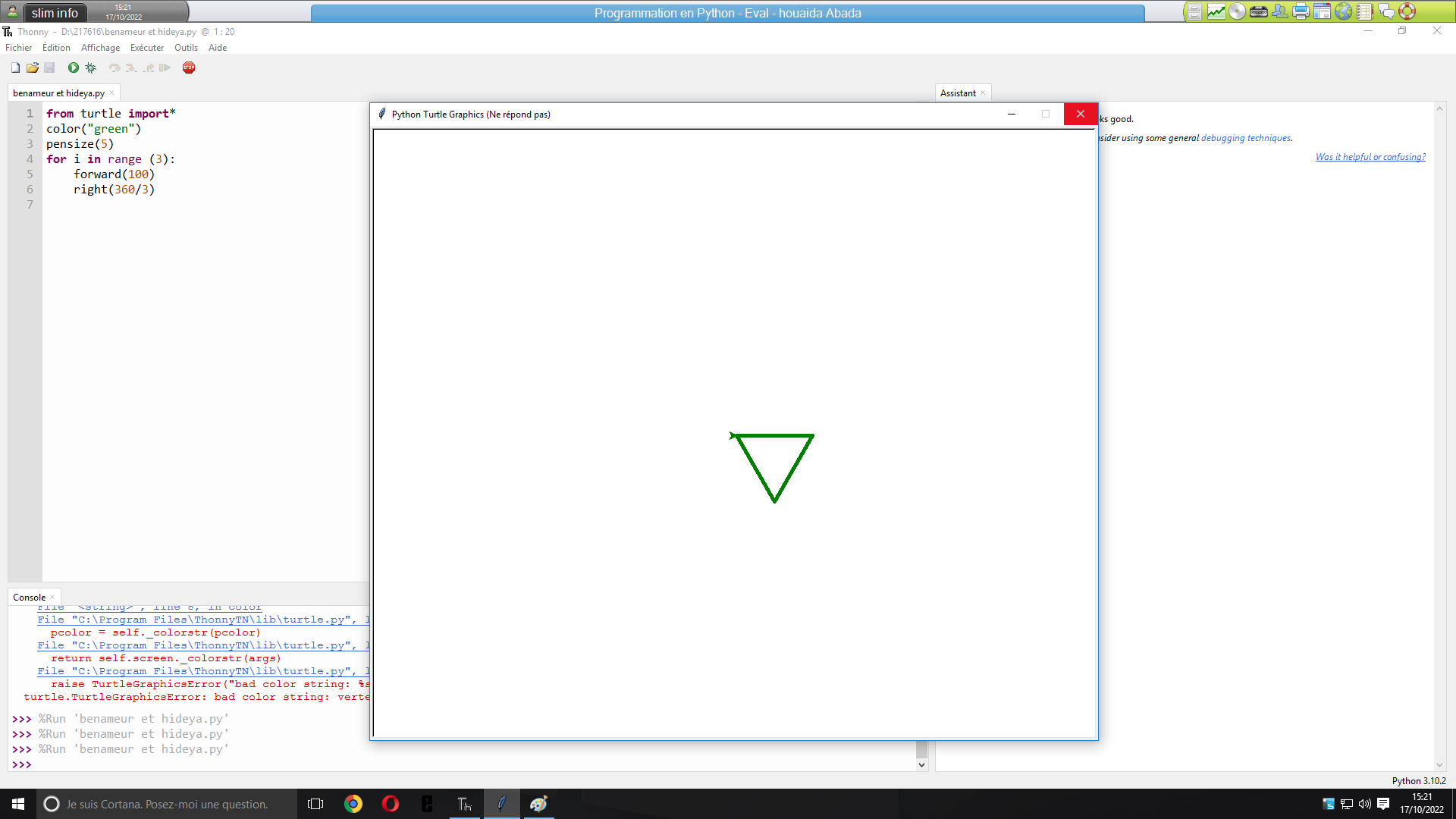Click the printer icon in green bar
The image size is (1456, 819).
(1301, 11)
